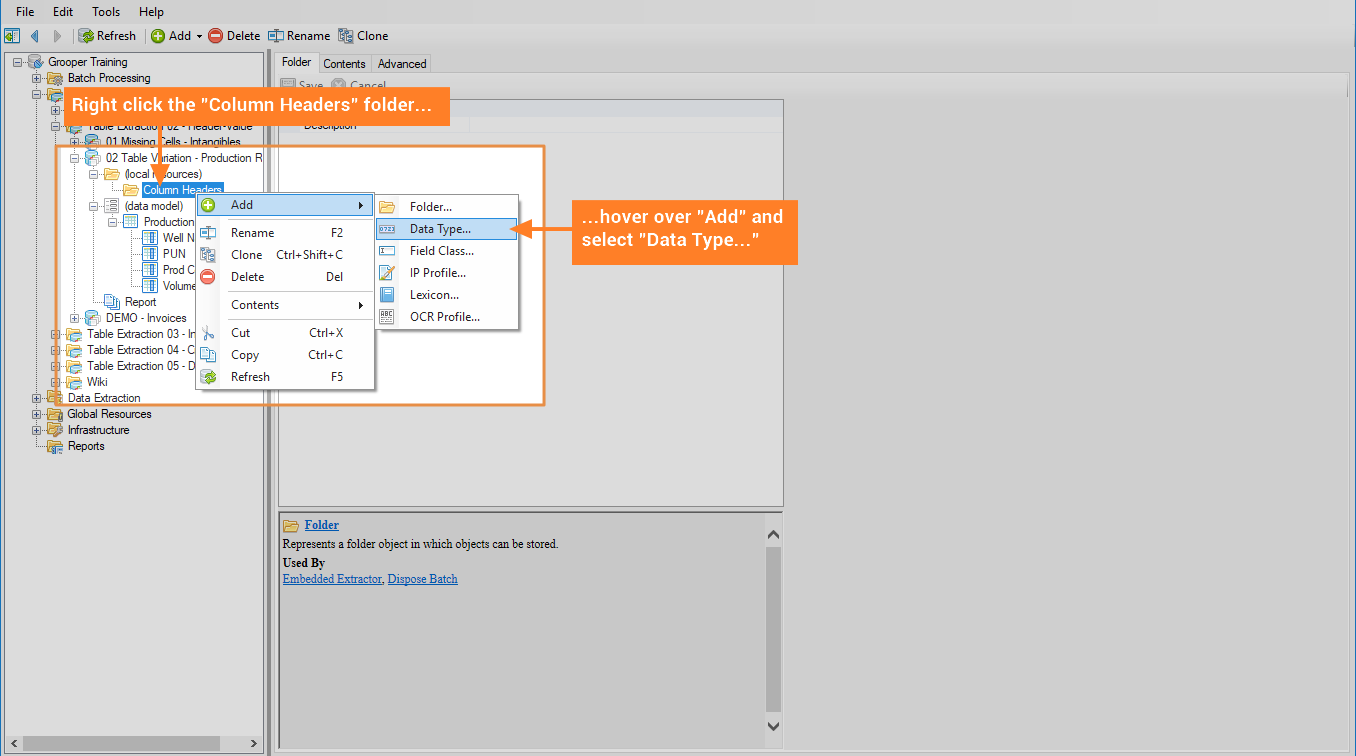This screenshot has height=756, width=1356.
Task: Click the Clone toolbar button
Action: pyautogui.click(x=363, y=36)
